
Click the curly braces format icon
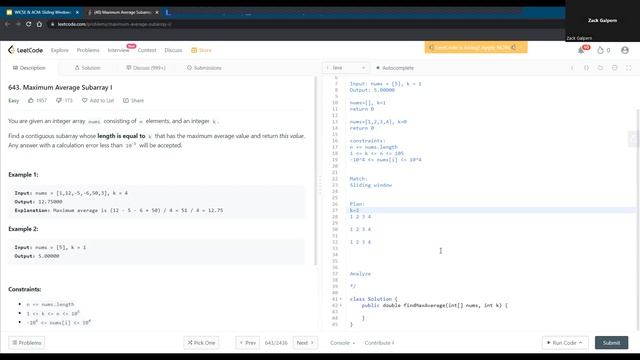point(586,68)
